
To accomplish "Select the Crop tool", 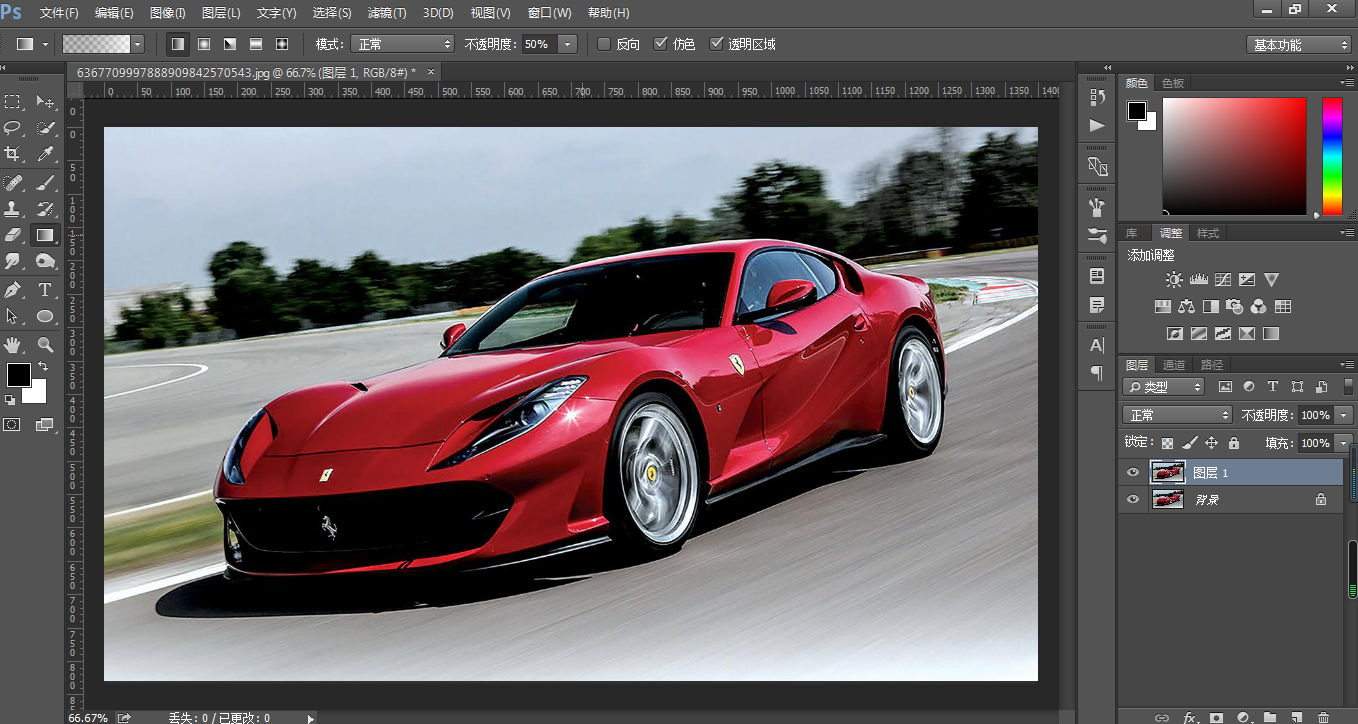I will (13, 154).
